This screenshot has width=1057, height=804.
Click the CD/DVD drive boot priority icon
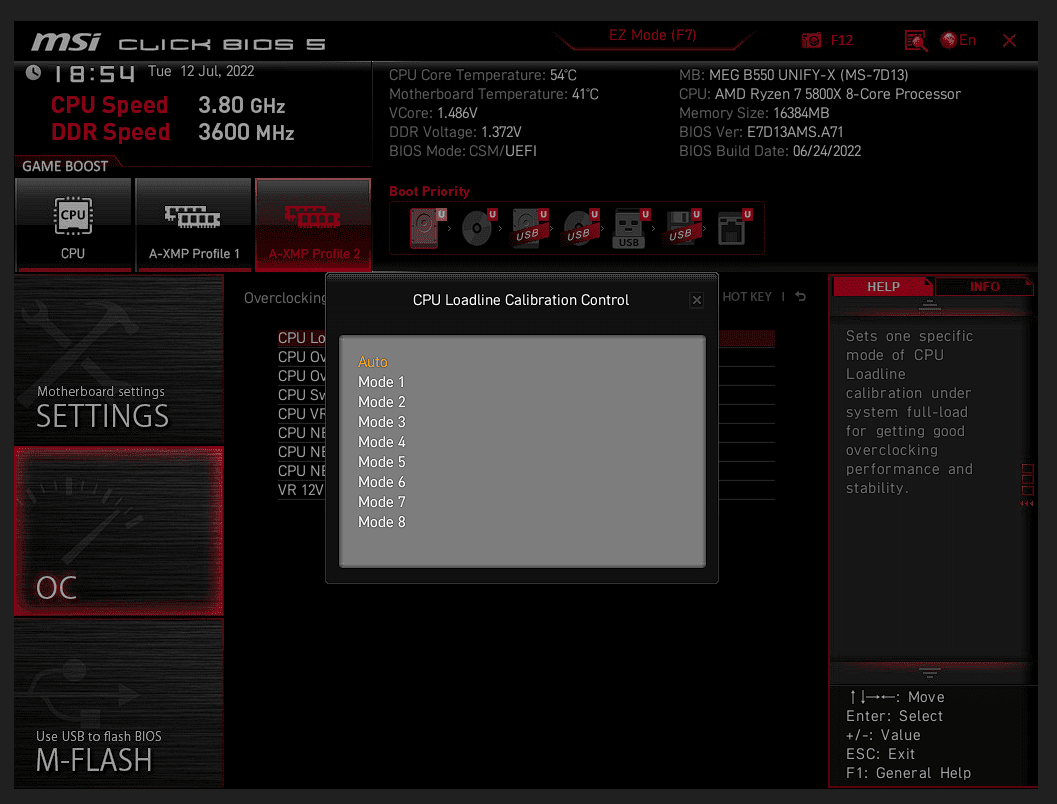click(479, 228)
